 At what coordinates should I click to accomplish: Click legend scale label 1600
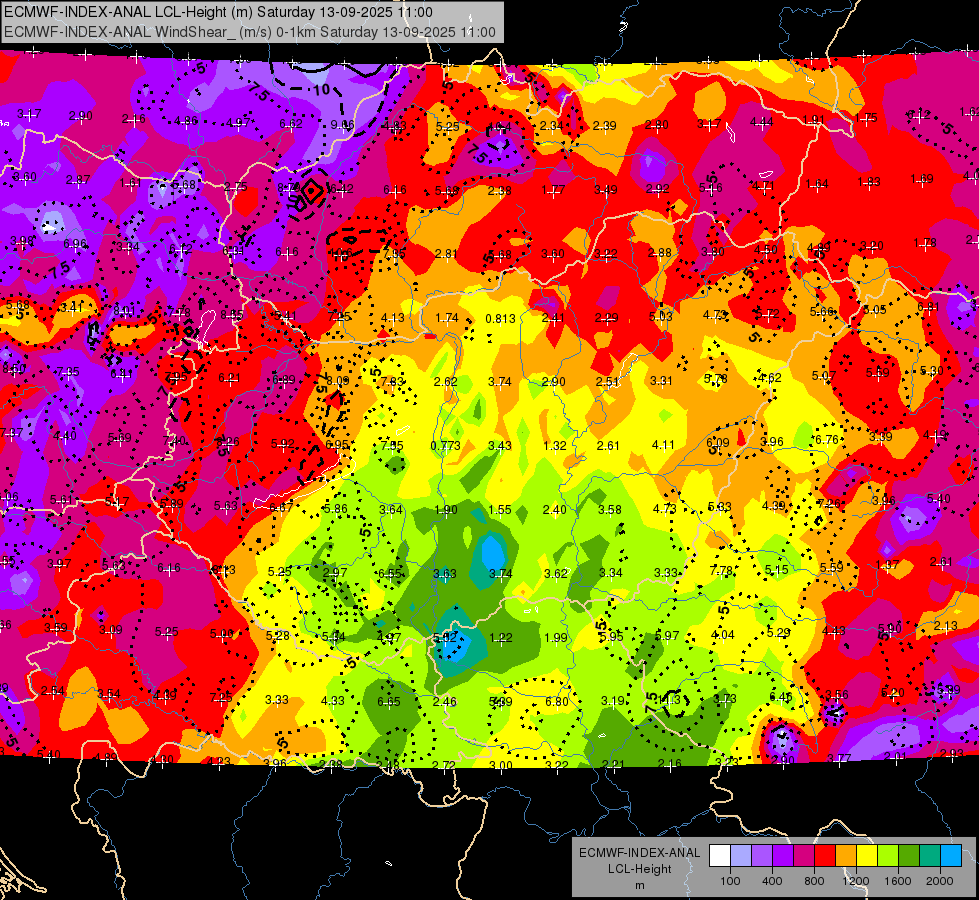[898, 881]
